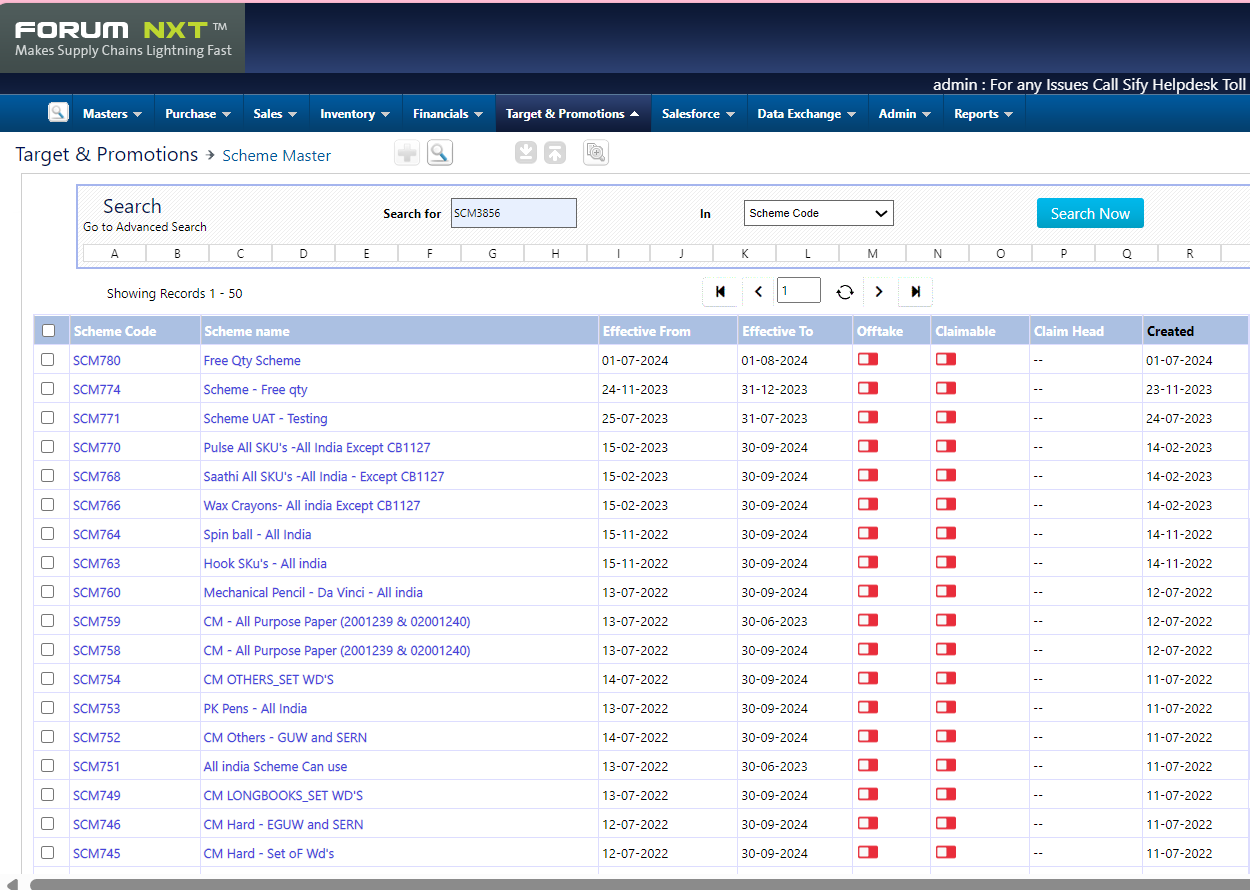Open the Free Qty Scheme link
This screenshot has width=1250, height=890.
click(252, 360)
